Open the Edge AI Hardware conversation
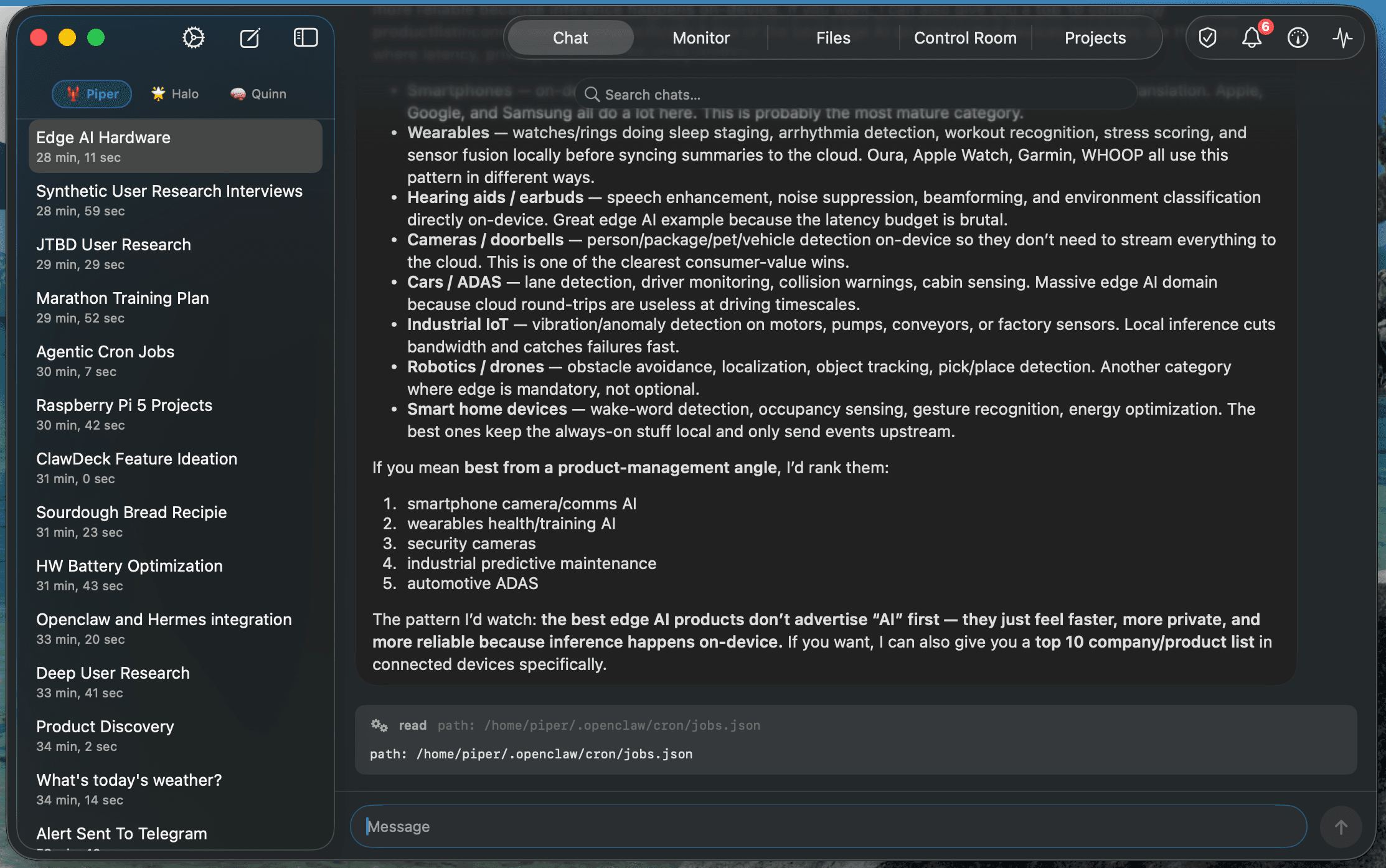The image size is (1386, 868). click(x=175, y=146)
